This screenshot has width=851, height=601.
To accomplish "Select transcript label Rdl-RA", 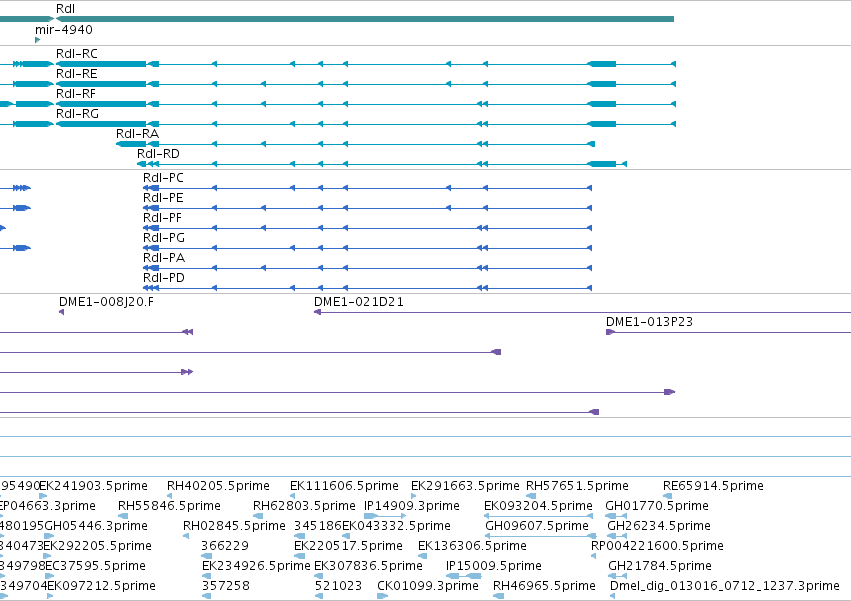I will (x=137, y=134).
